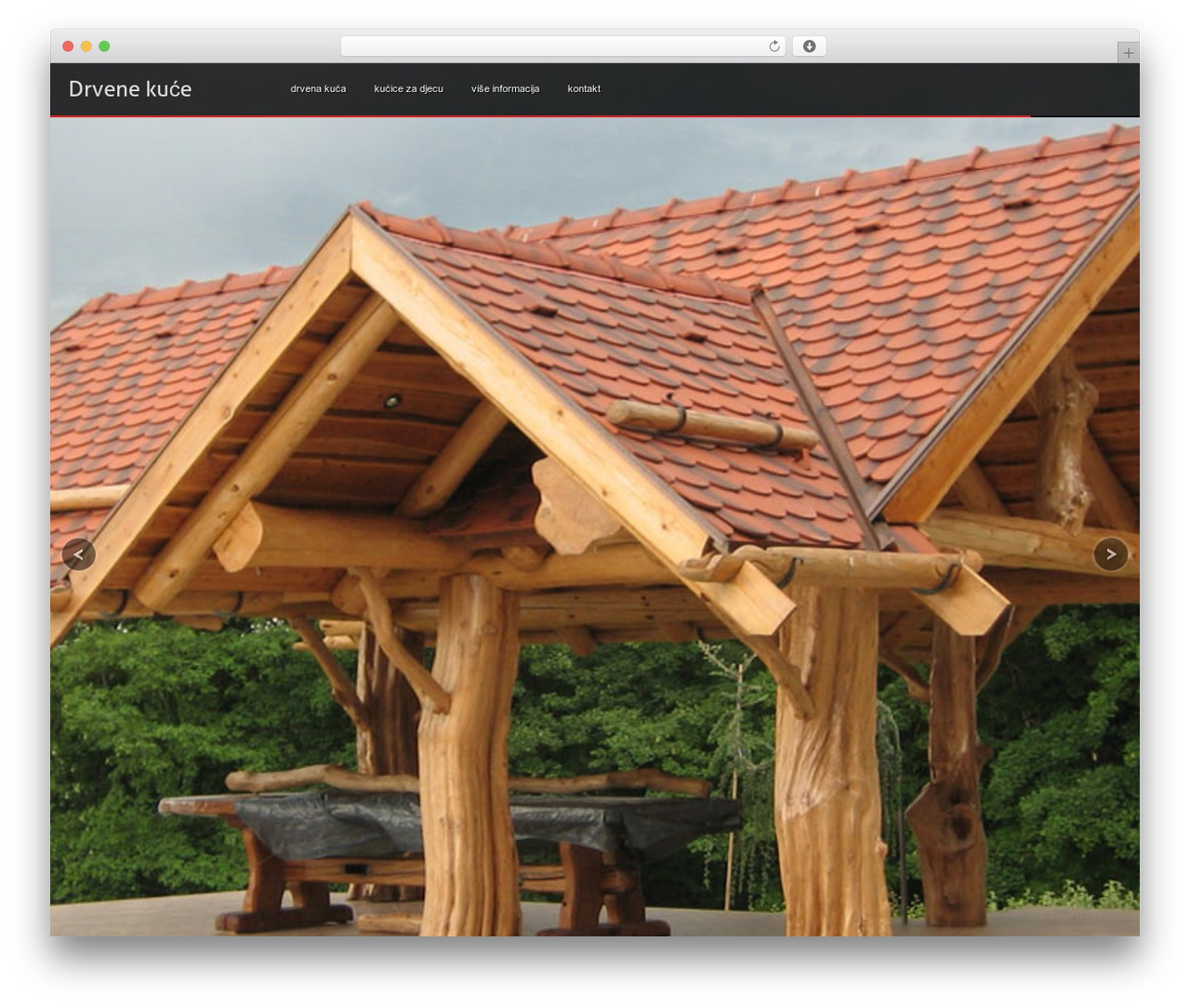
Task: Open the više informacija menu item
Action: 505,88
